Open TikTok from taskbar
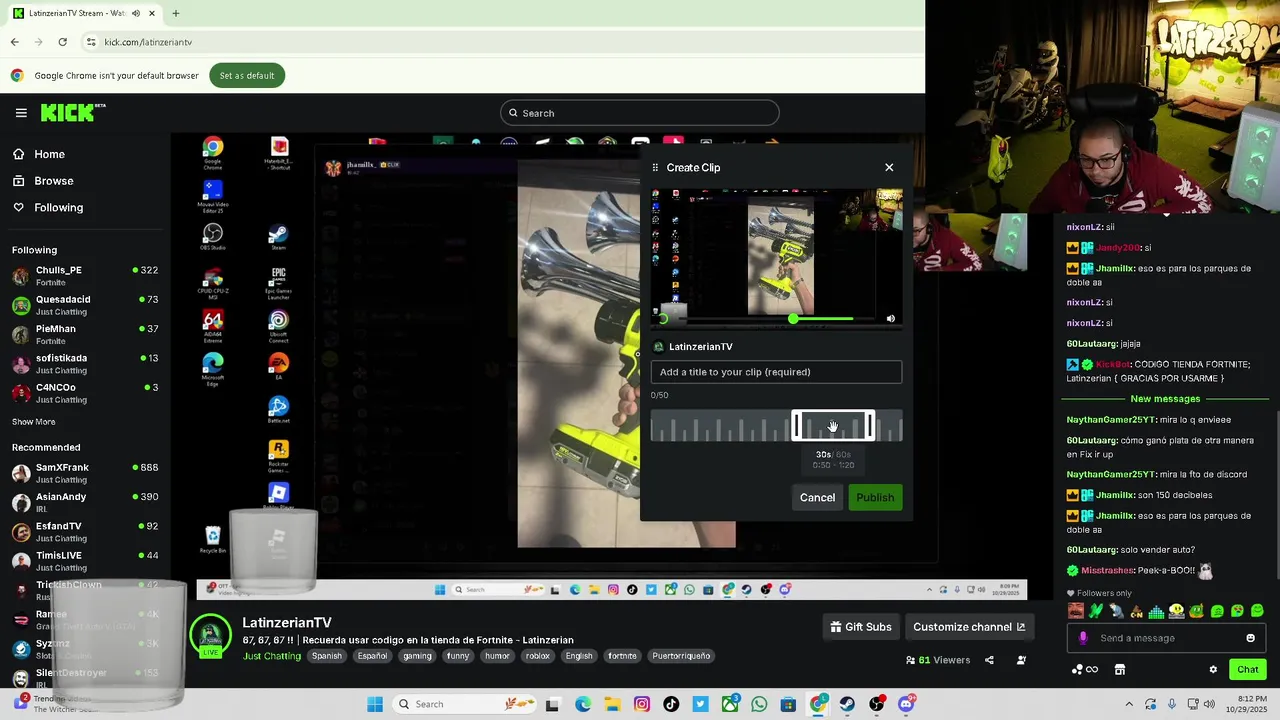 pos(671,704)
